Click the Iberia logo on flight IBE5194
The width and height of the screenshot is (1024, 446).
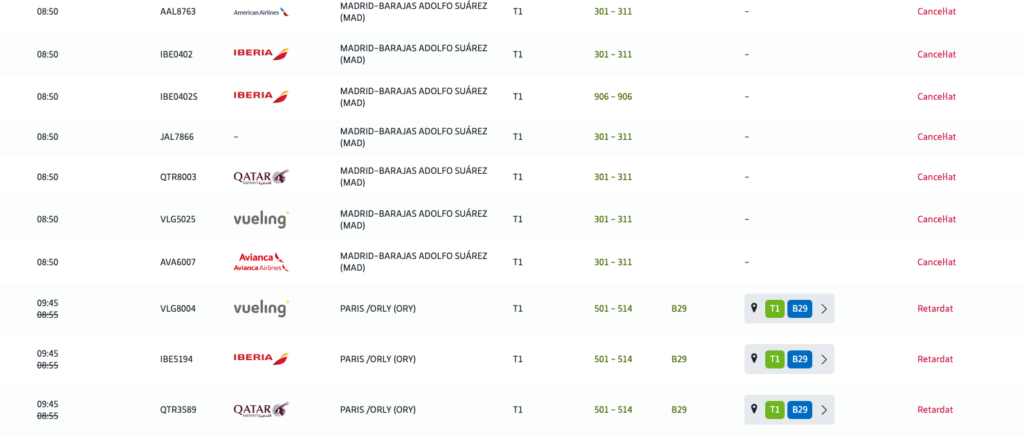pyautogui.click(x=260, y=358)
